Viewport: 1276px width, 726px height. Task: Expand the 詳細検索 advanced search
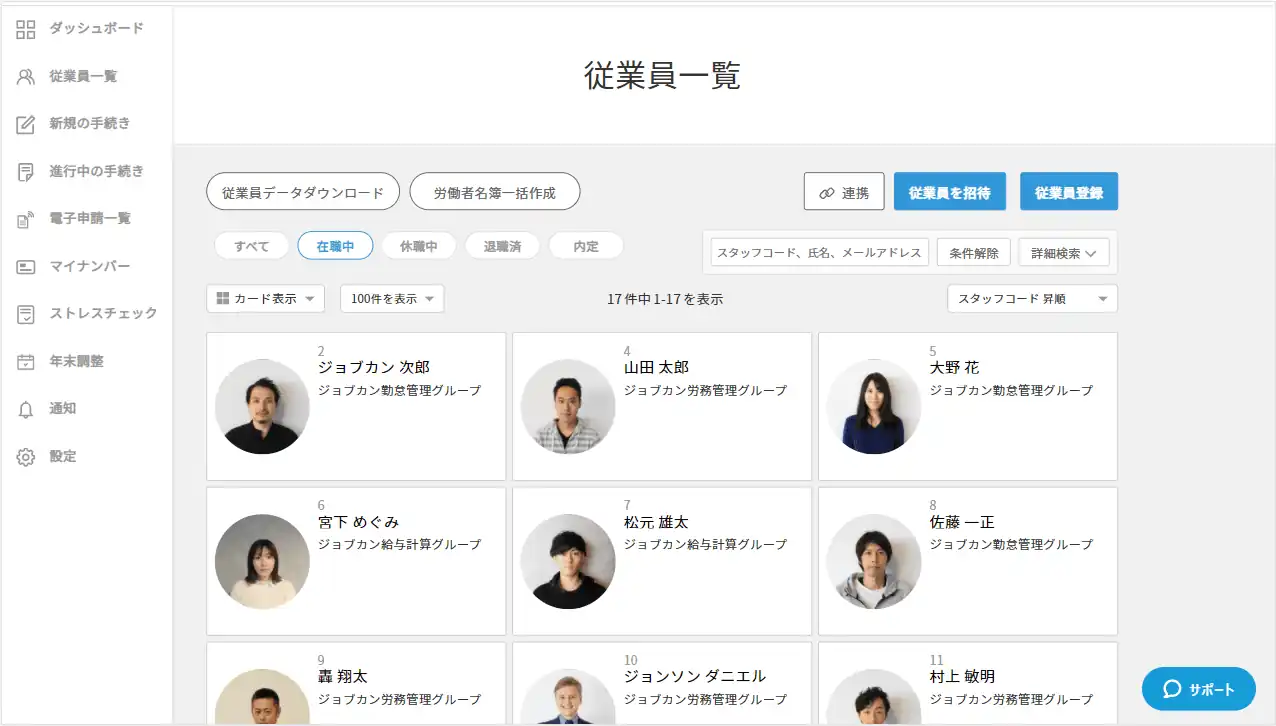point(1064,253)
